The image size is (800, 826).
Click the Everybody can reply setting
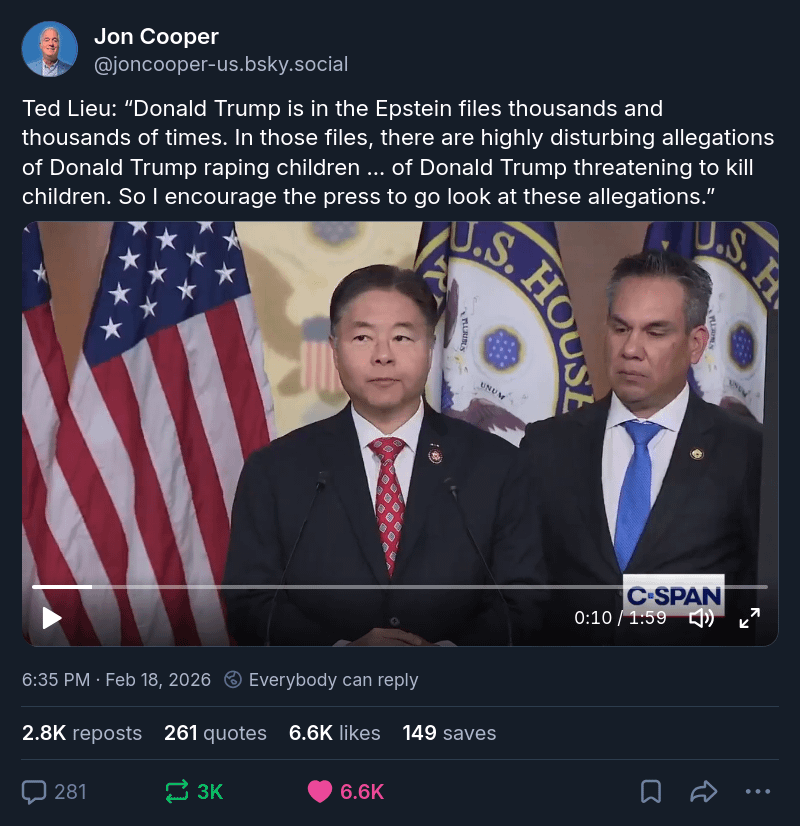(x=333, y=680)
